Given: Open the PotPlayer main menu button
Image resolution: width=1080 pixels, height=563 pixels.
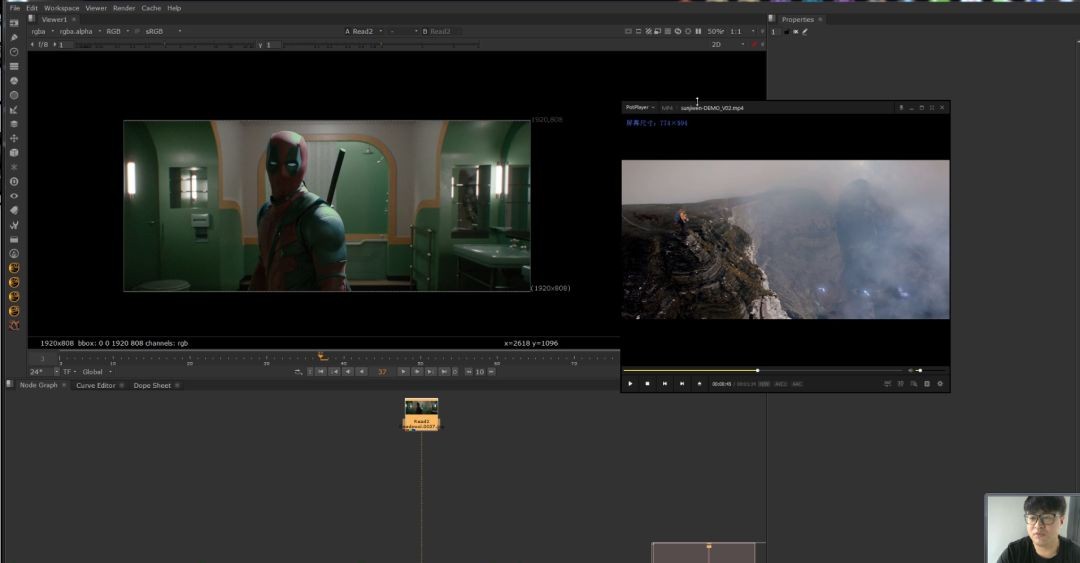Looking at the screenshot, I should pos(640,108).
